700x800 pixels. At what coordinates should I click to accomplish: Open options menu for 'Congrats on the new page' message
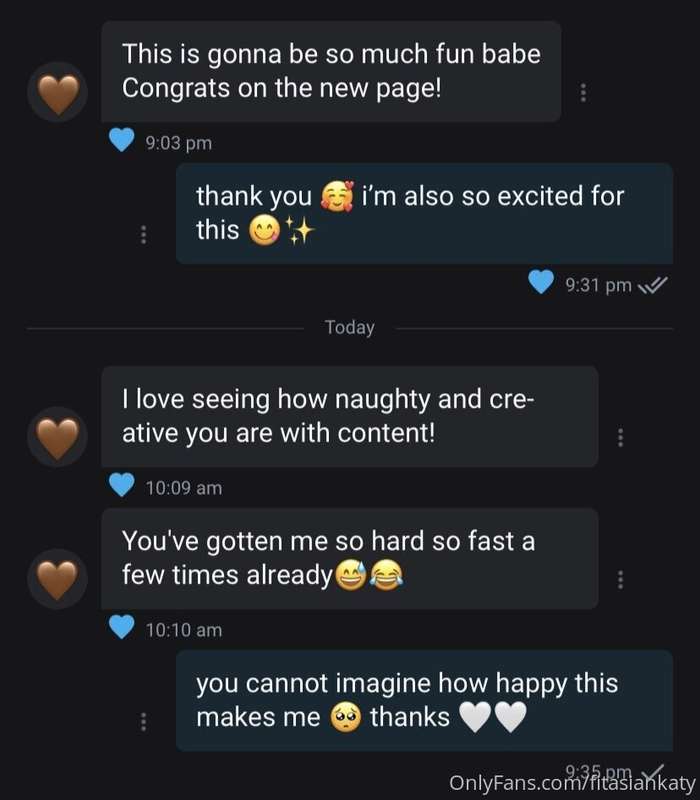pyautogui.click(x=583, y=92)
